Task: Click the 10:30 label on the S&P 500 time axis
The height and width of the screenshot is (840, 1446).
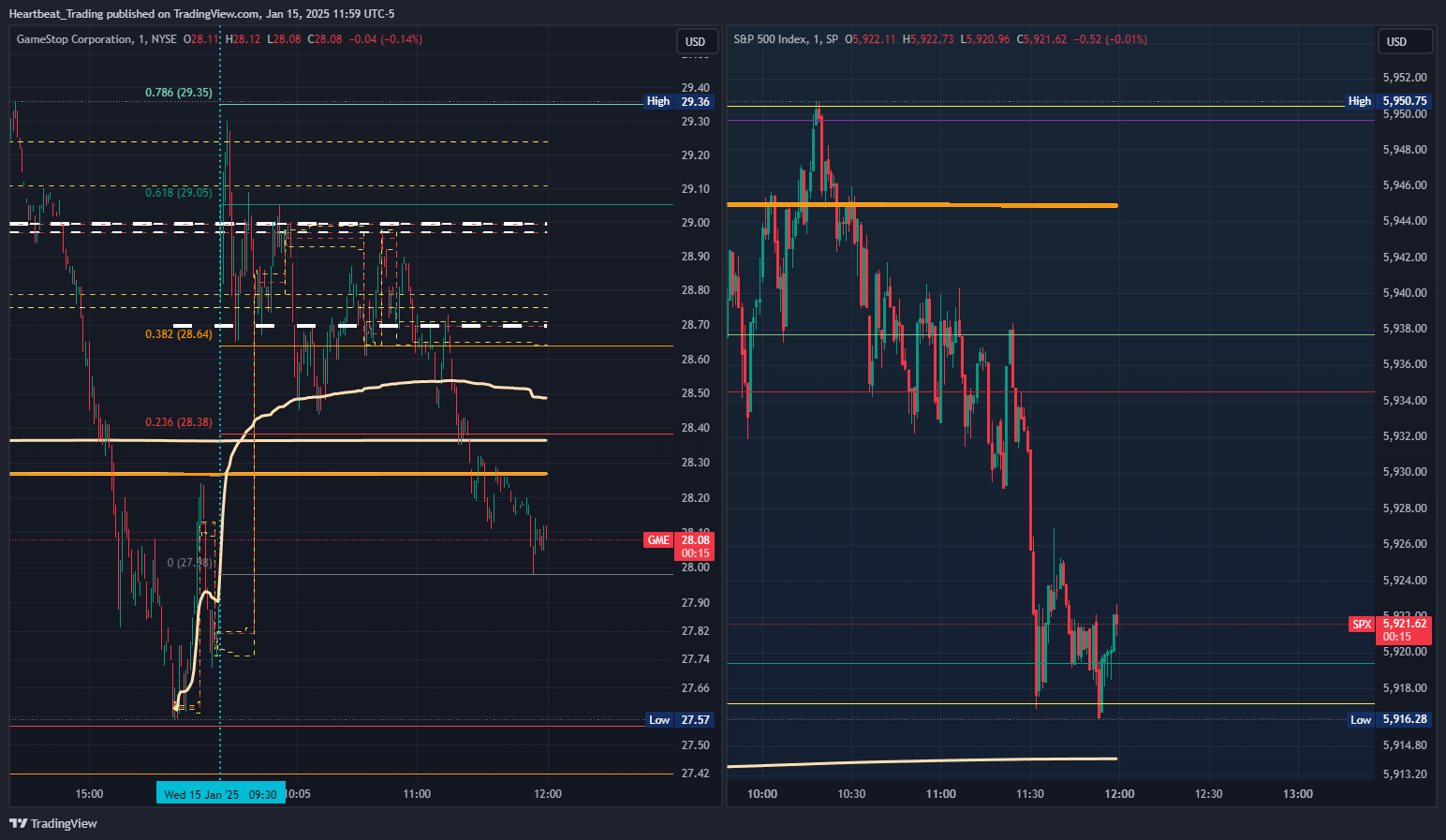Action: tap(851, 794)
